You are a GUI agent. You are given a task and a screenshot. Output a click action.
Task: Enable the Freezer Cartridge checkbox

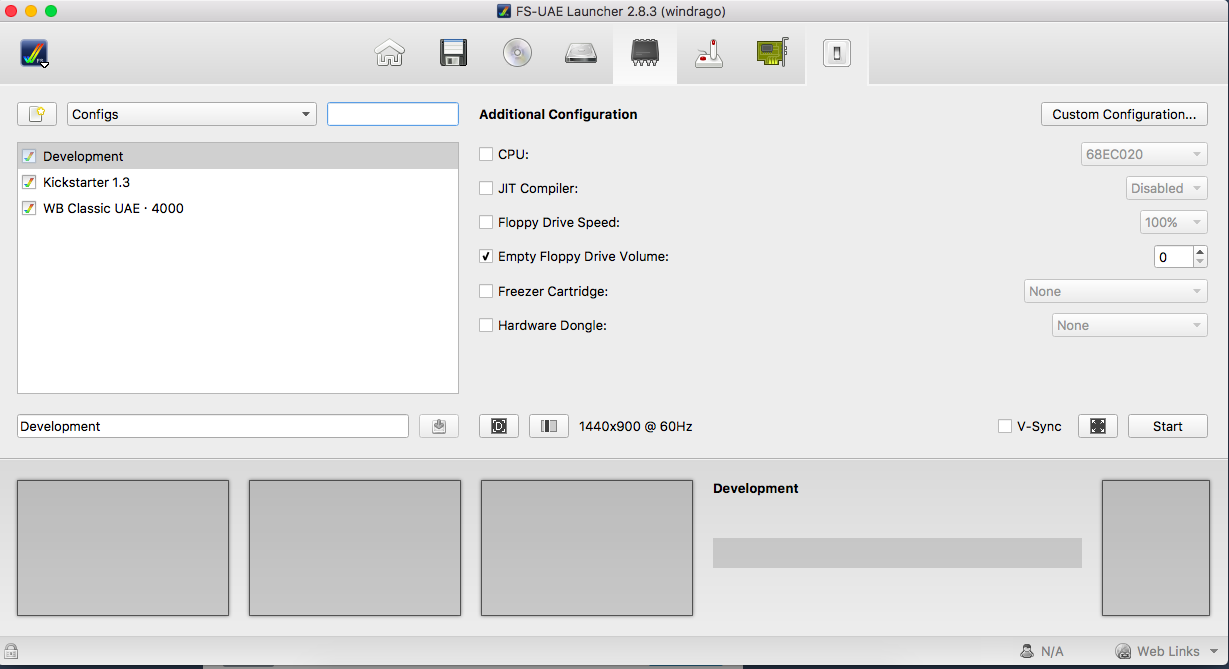tap(486, 291)
